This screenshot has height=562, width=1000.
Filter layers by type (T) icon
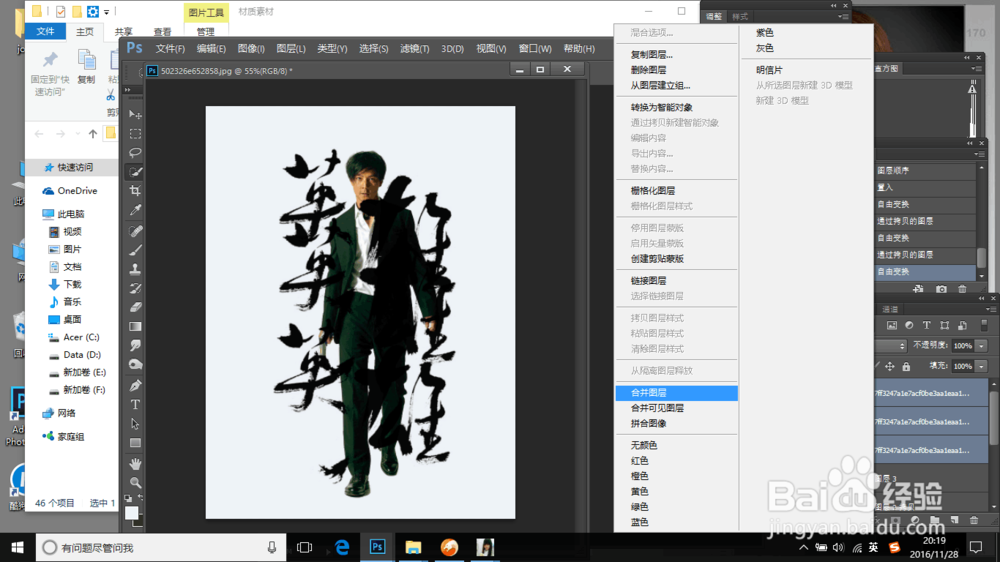pyautogui.click(x=927, y=325)
